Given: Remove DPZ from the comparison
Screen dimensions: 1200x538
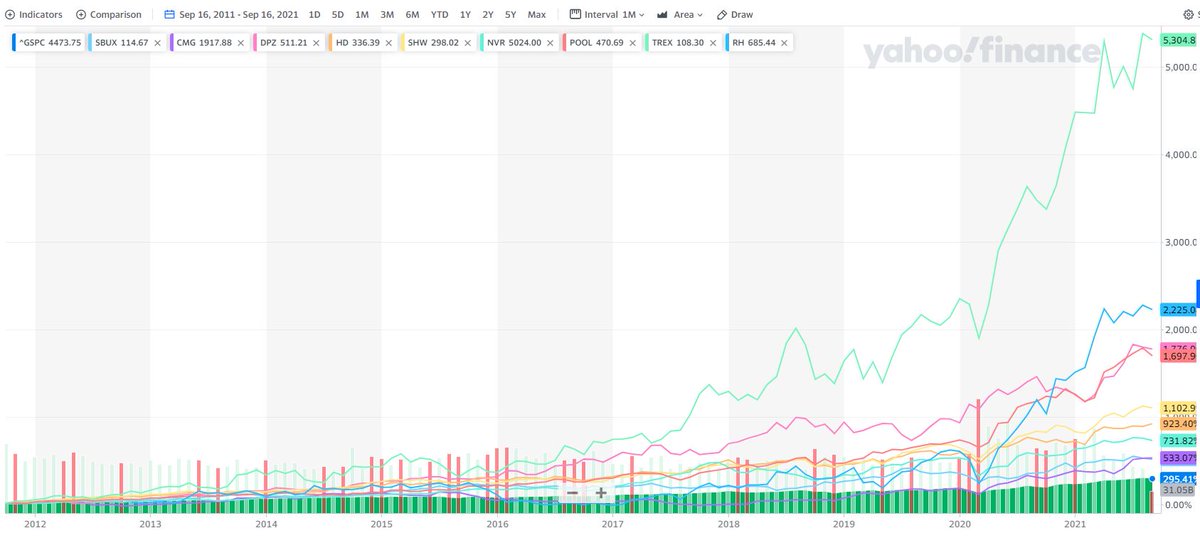Looking at the screenshot, I should [316, 43].
